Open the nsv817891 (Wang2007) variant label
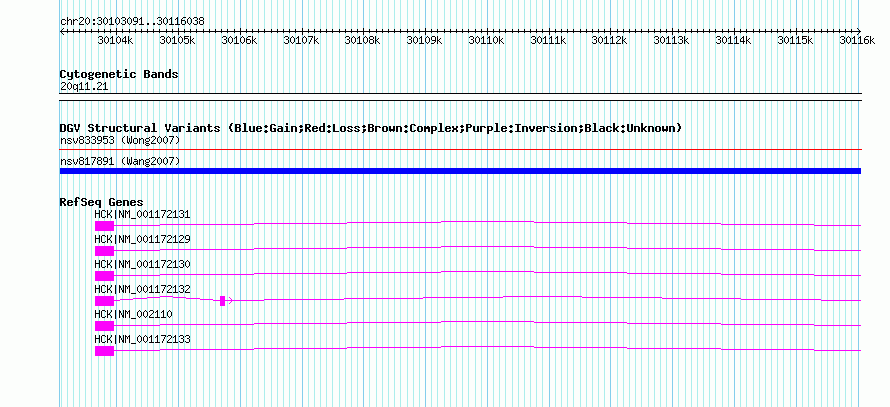 pyautogui.click(x=120, y=162)
